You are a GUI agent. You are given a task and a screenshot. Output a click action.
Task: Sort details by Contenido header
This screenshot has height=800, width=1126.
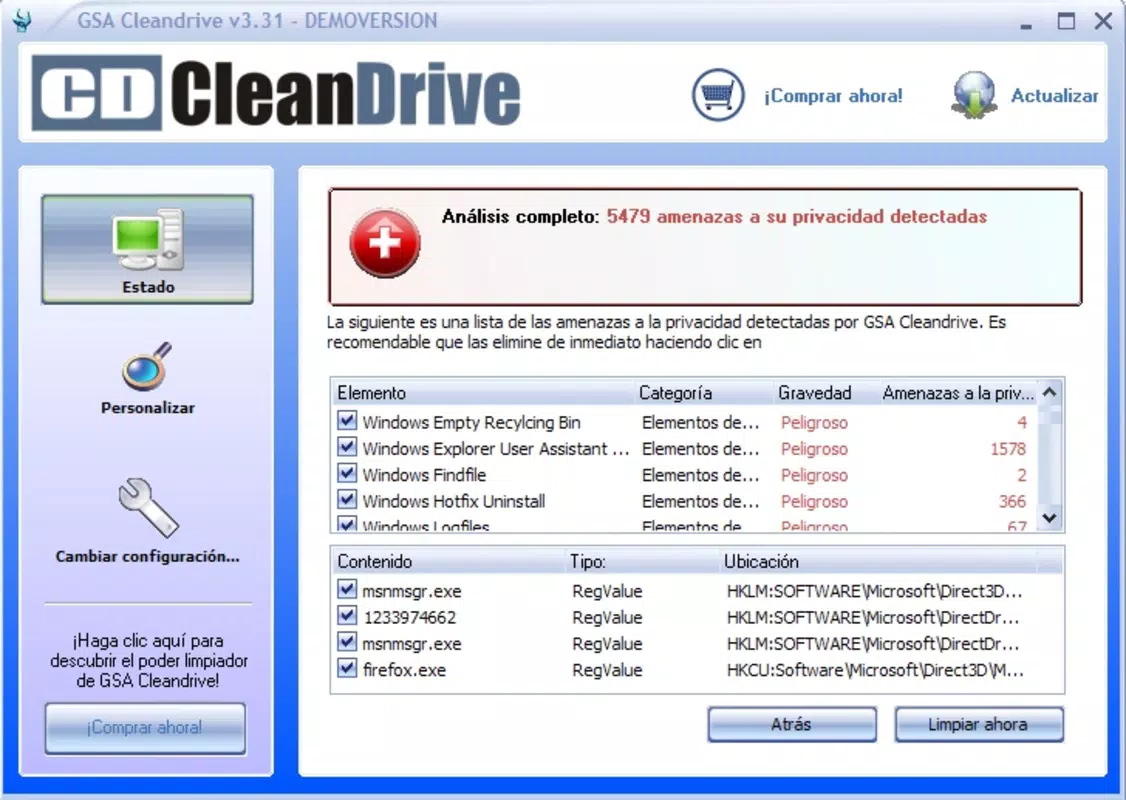(448, 562)
